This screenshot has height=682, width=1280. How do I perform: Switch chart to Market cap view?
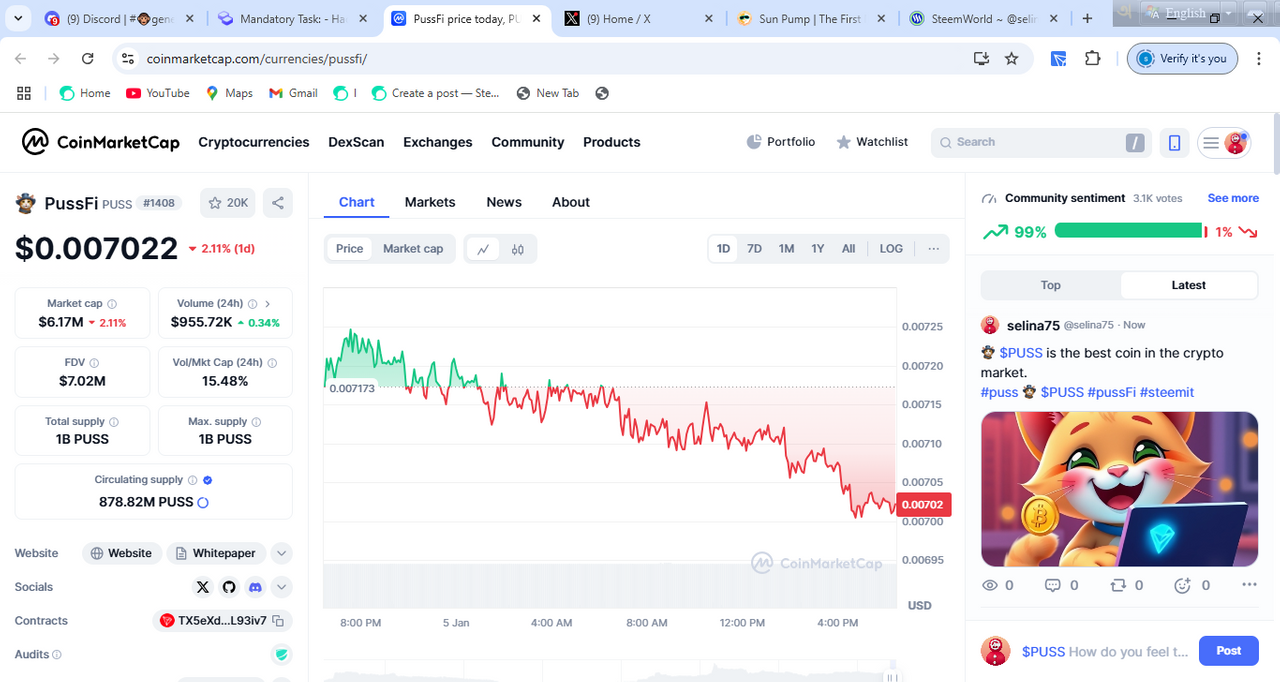click(413, 249)
